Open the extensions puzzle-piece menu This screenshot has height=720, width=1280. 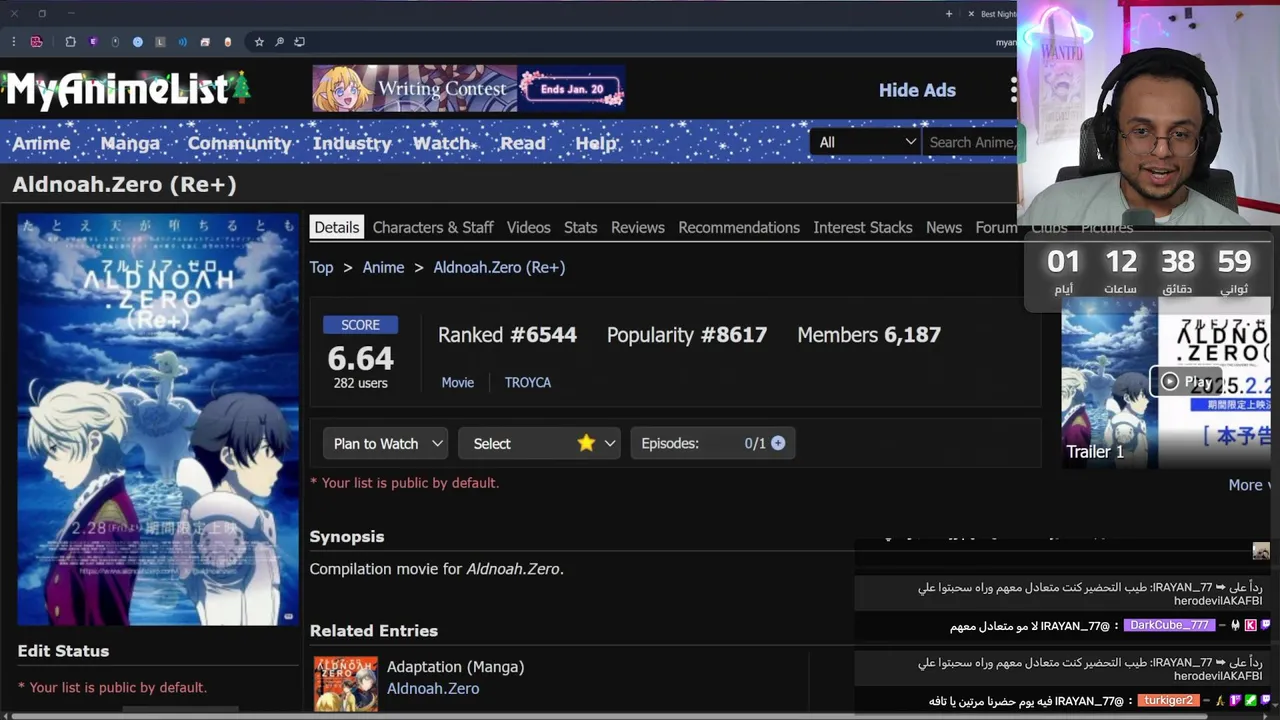click(70, 42)
